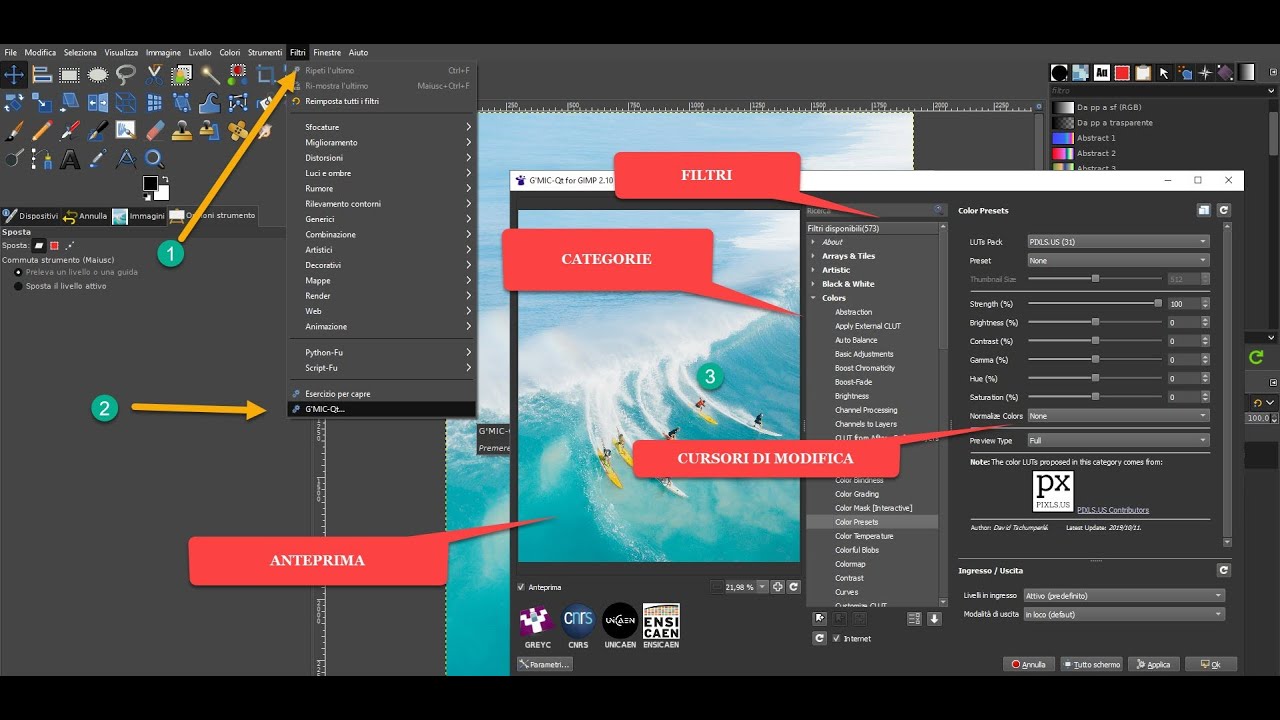Expand the Black & White filter category
The width and height of the screenshot is (1280, 720).
coord(813,284)
